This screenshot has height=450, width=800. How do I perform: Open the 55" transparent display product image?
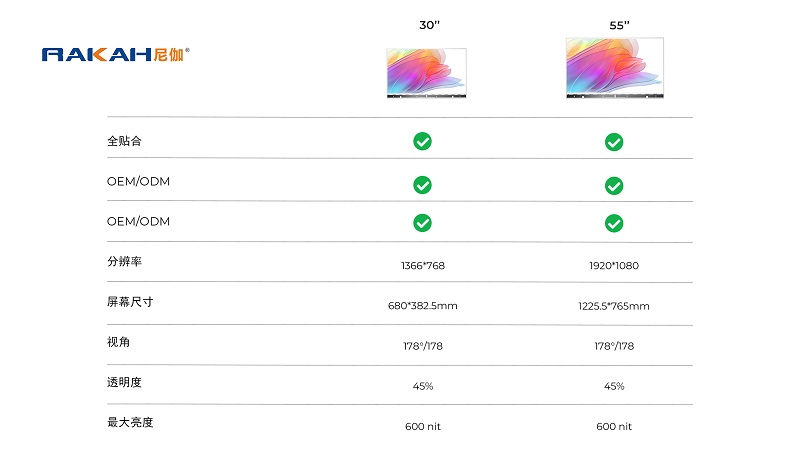click(x=614, y=69)
